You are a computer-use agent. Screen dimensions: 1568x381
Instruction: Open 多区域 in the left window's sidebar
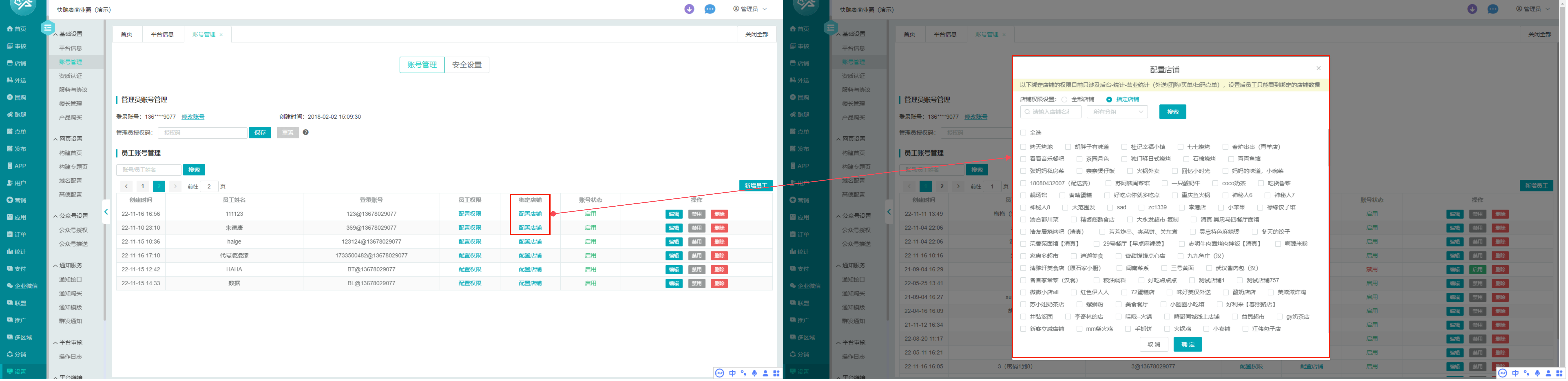coord(20,337)
